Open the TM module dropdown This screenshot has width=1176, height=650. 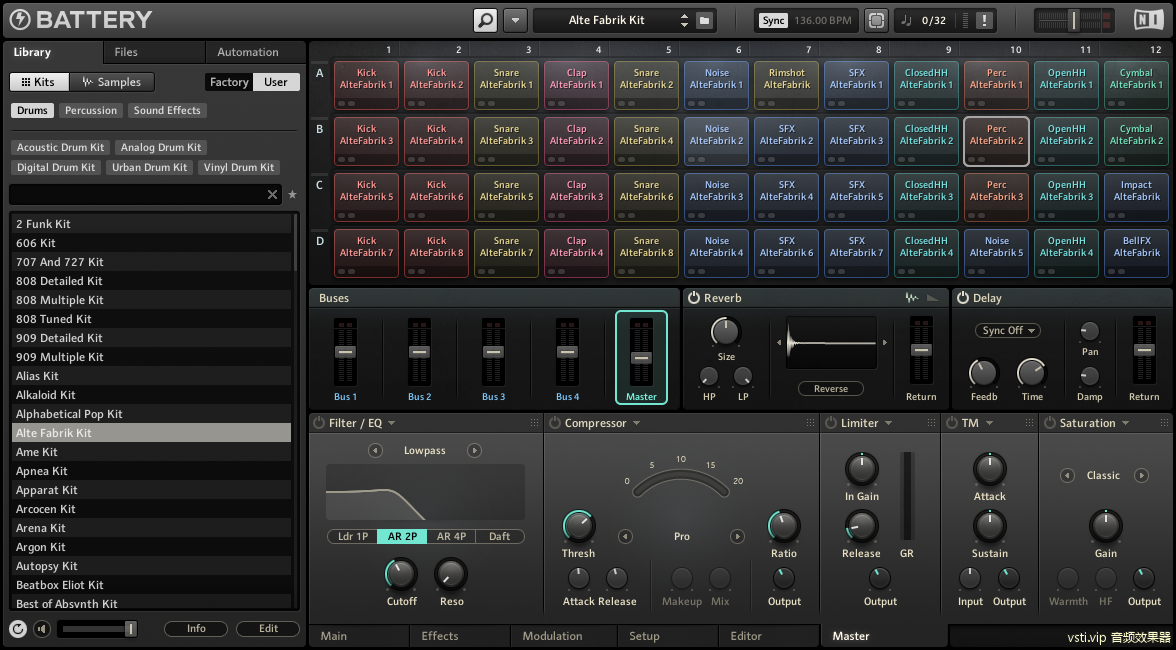click(x=989, y=424)
